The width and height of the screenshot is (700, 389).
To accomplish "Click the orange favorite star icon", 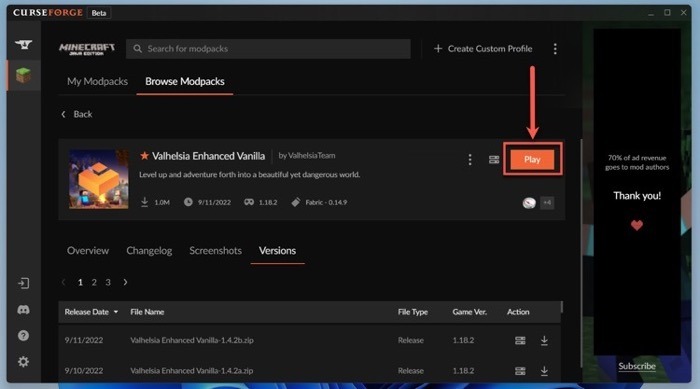I will (x=144, y=156).
